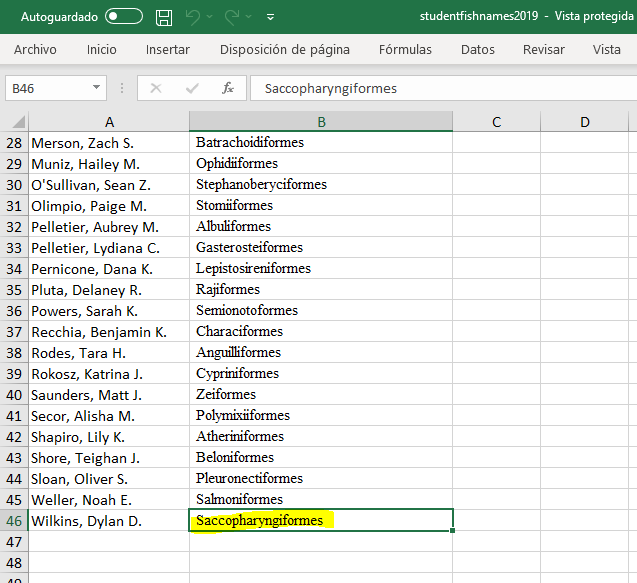
Task: Expand the Customize Quick Access Toolbar menu
Action: pyautogui.click(x=272, y=17)
